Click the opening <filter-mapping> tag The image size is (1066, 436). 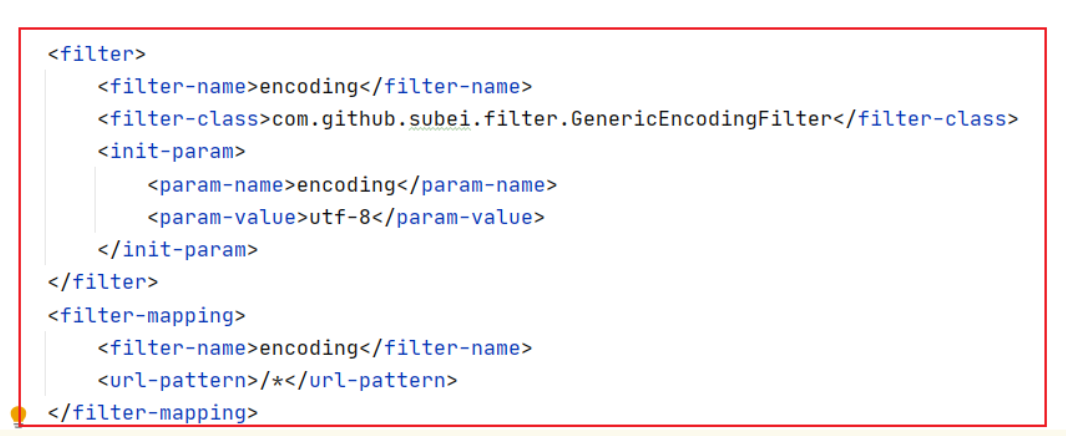click(x=146, y=315)
